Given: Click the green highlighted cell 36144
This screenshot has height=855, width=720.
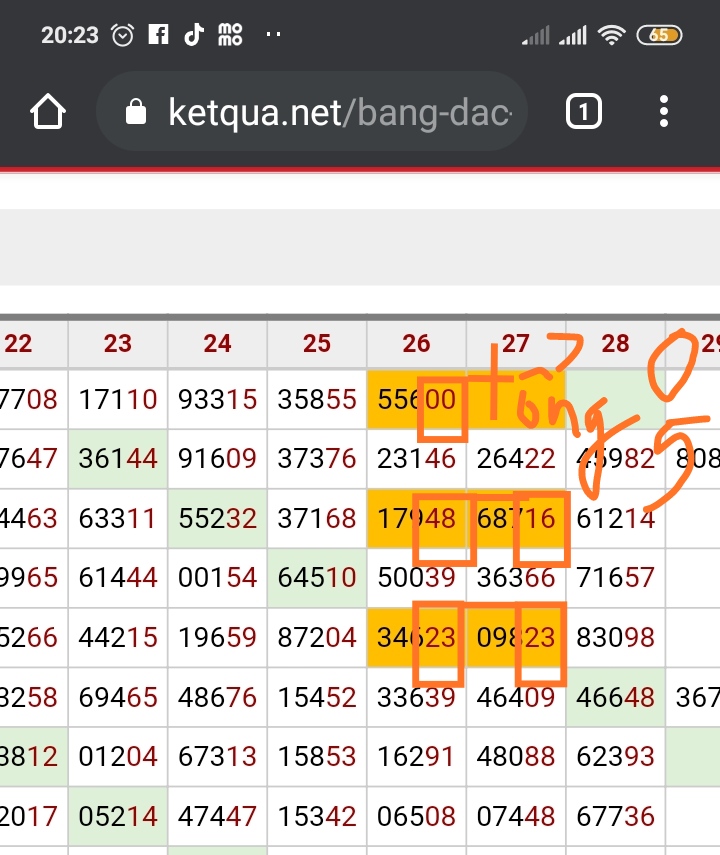Looking at the screenshot, I should (118, 459).
